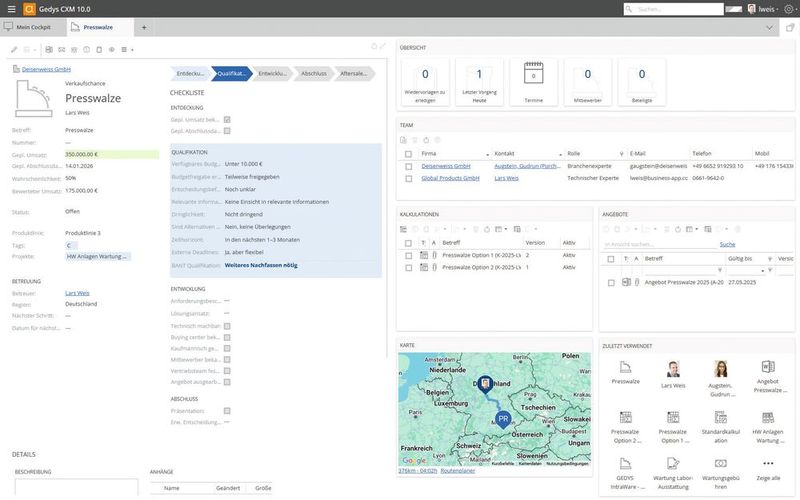Screen dimensions: 800x500
Task: Select Angebot Presswalze 2025 row checkbox
Action: click(611, 283)
